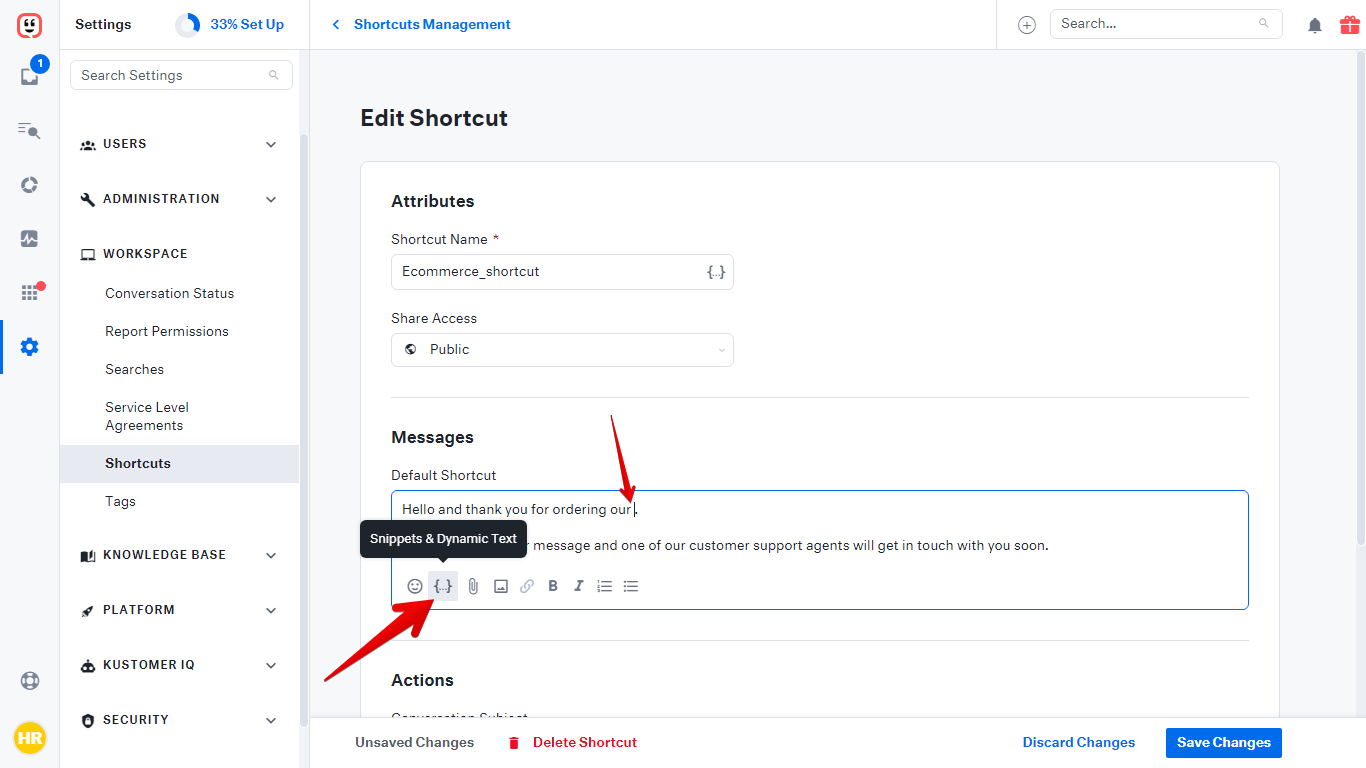Click into the Default Shortcut message text
The height and width of the screenshot is (768, 1366).
click(x=819, y=528)
